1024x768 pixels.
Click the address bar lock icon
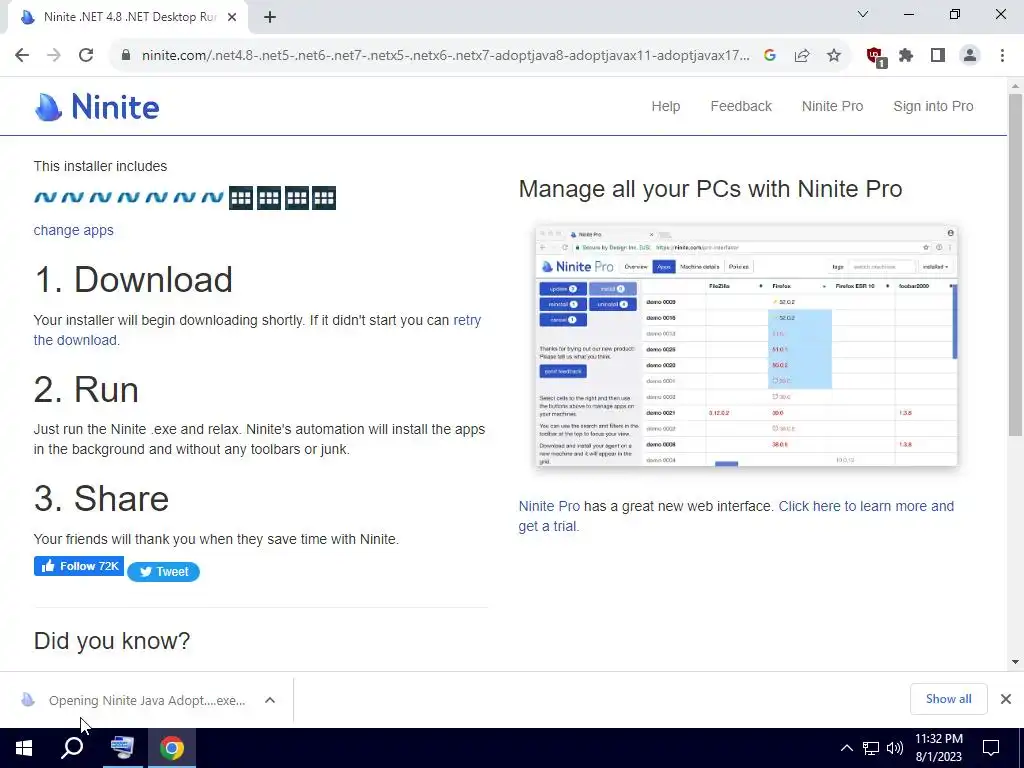[x=126, y=56]
